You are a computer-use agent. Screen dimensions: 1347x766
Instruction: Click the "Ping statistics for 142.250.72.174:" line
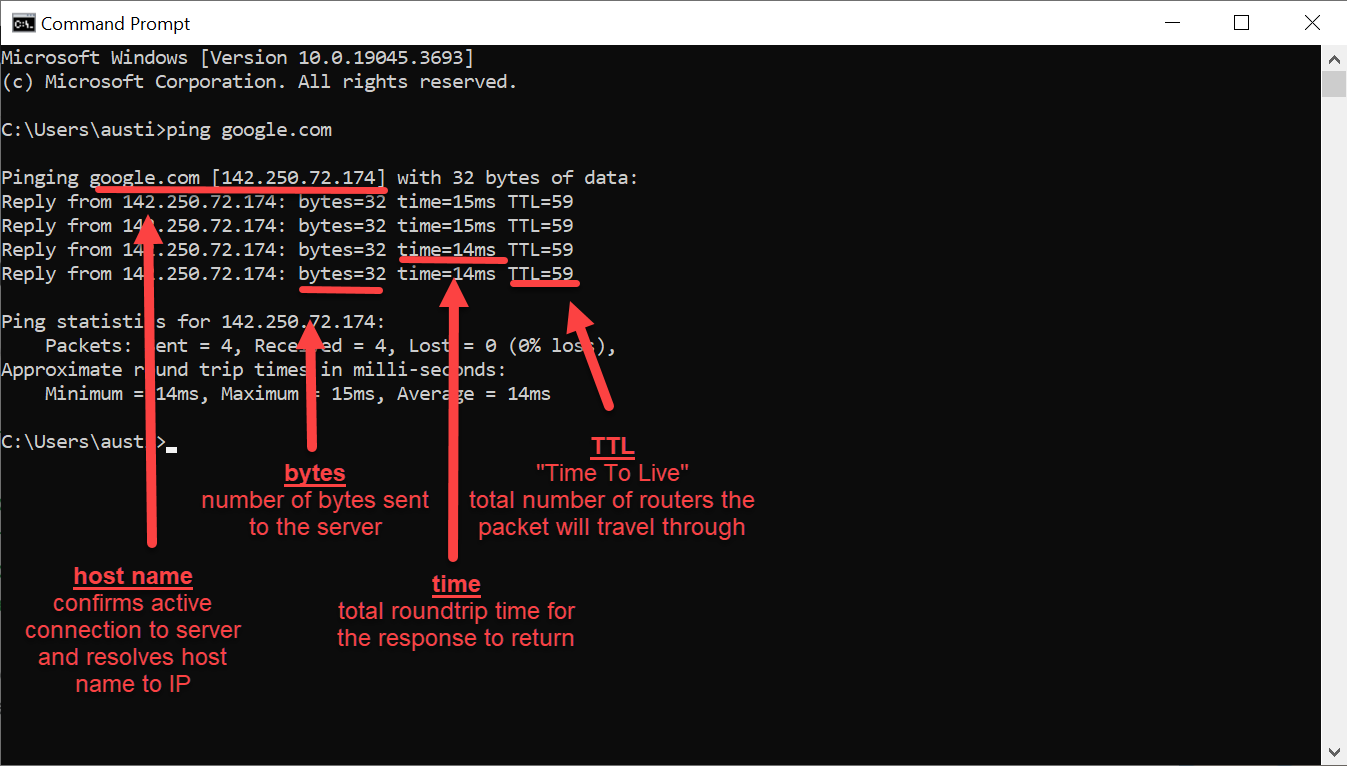coord(193,322)
